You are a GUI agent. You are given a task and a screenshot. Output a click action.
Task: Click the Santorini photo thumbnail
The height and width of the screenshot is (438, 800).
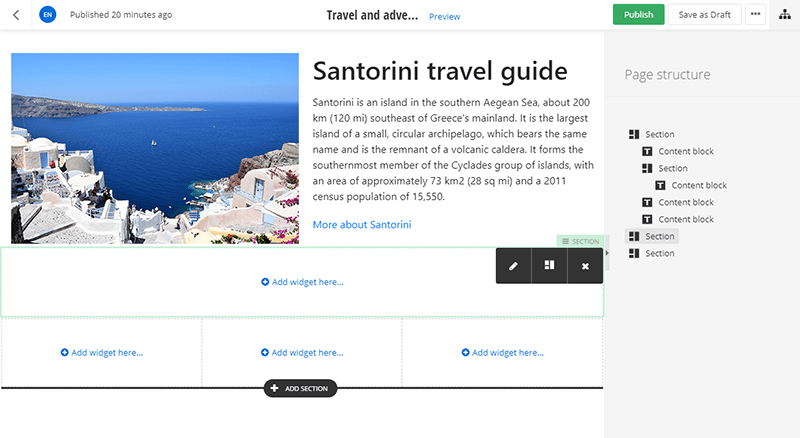click(x=155, y=148)
